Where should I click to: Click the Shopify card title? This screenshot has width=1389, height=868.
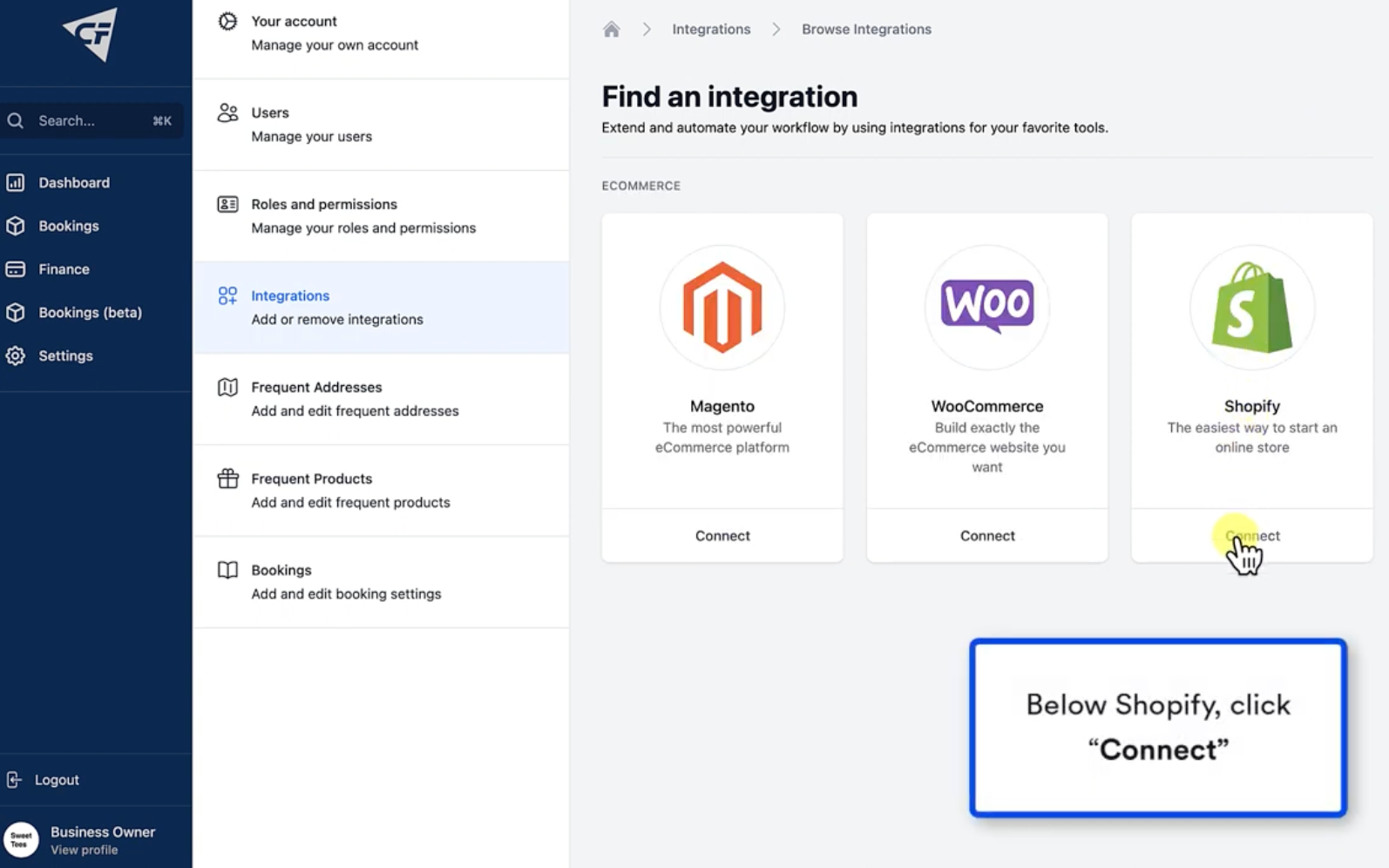(1252, 406)
